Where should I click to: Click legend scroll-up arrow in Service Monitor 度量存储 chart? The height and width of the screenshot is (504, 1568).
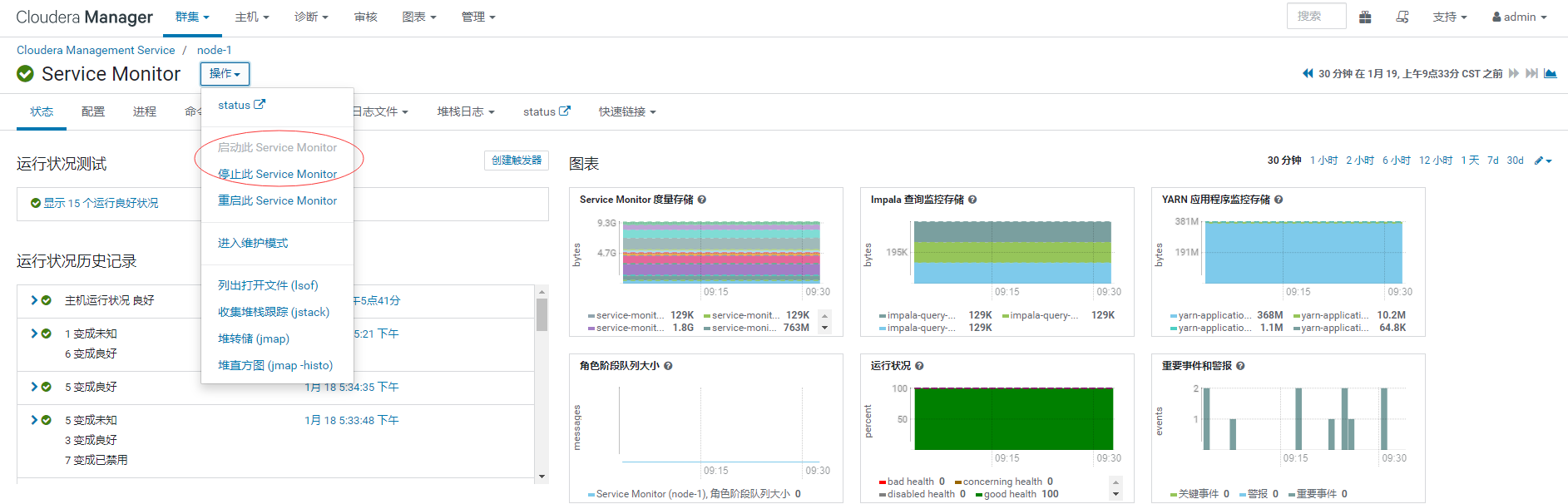tap(825, 315)
